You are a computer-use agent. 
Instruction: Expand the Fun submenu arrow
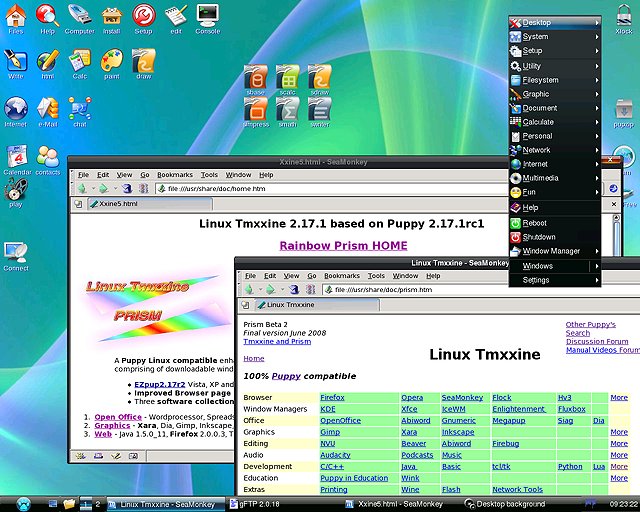coord(597,192)
